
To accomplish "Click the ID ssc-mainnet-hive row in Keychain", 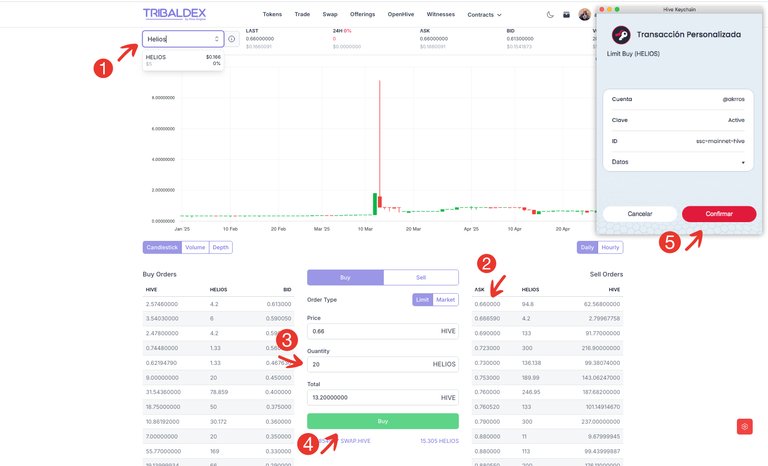I will click(x=678, y=141).
